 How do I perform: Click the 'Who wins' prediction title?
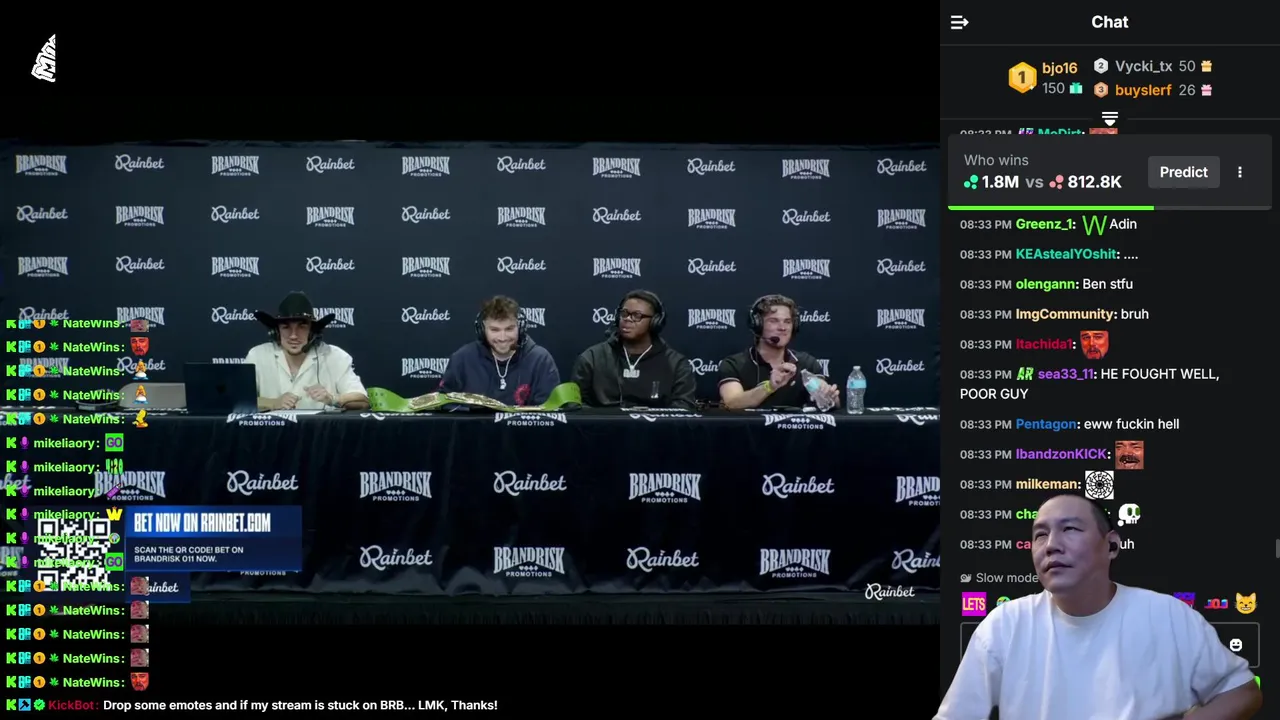click(x=996, y=160)
